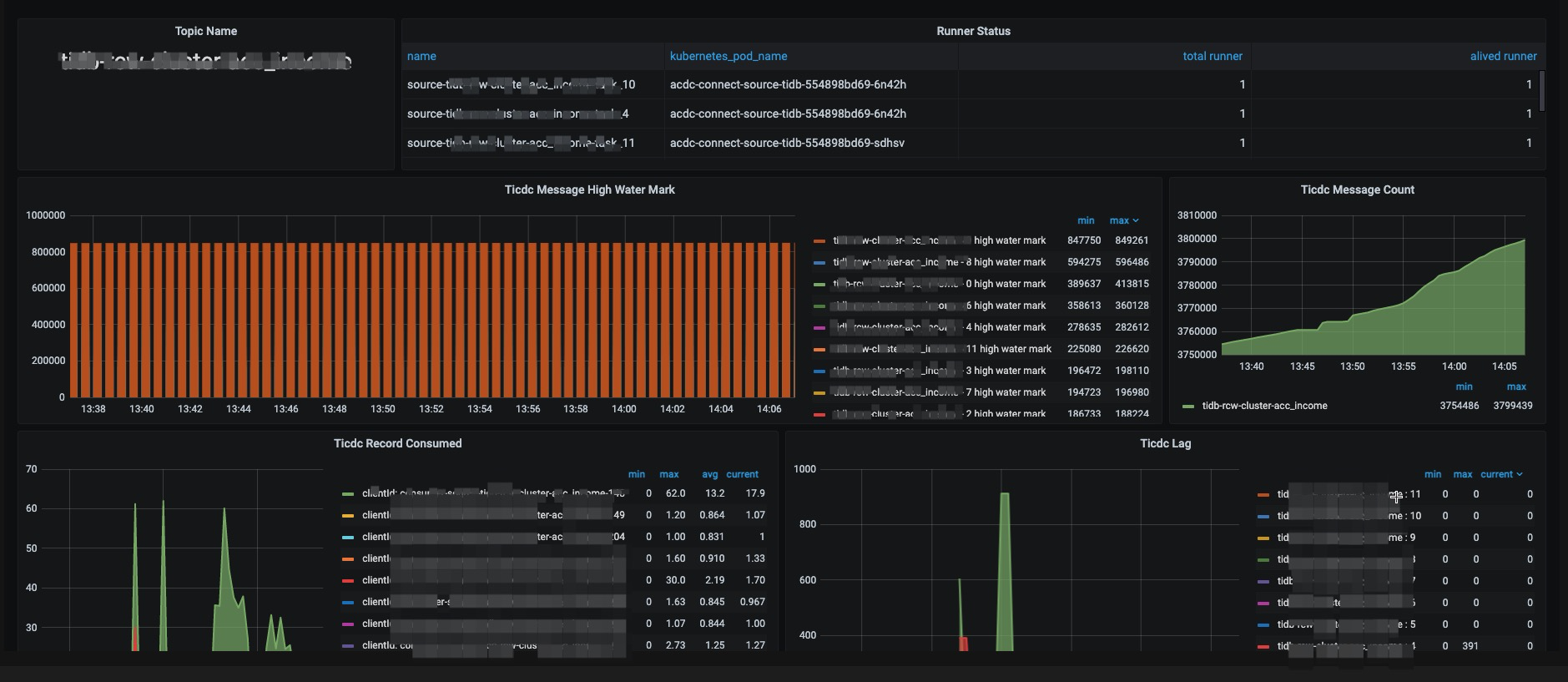Screen dimensions: 1568x682
Task: Toggle the '4 high water mark' legend series
Action: coord(940,327)
